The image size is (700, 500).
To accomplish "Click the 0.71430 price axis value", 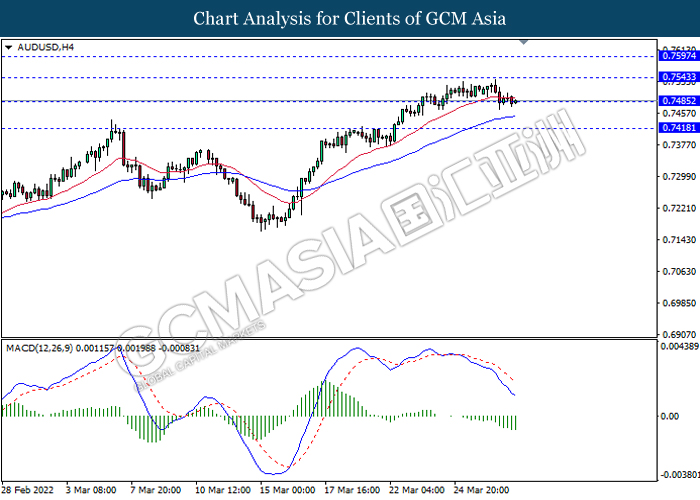I will (x=679, y=240).
